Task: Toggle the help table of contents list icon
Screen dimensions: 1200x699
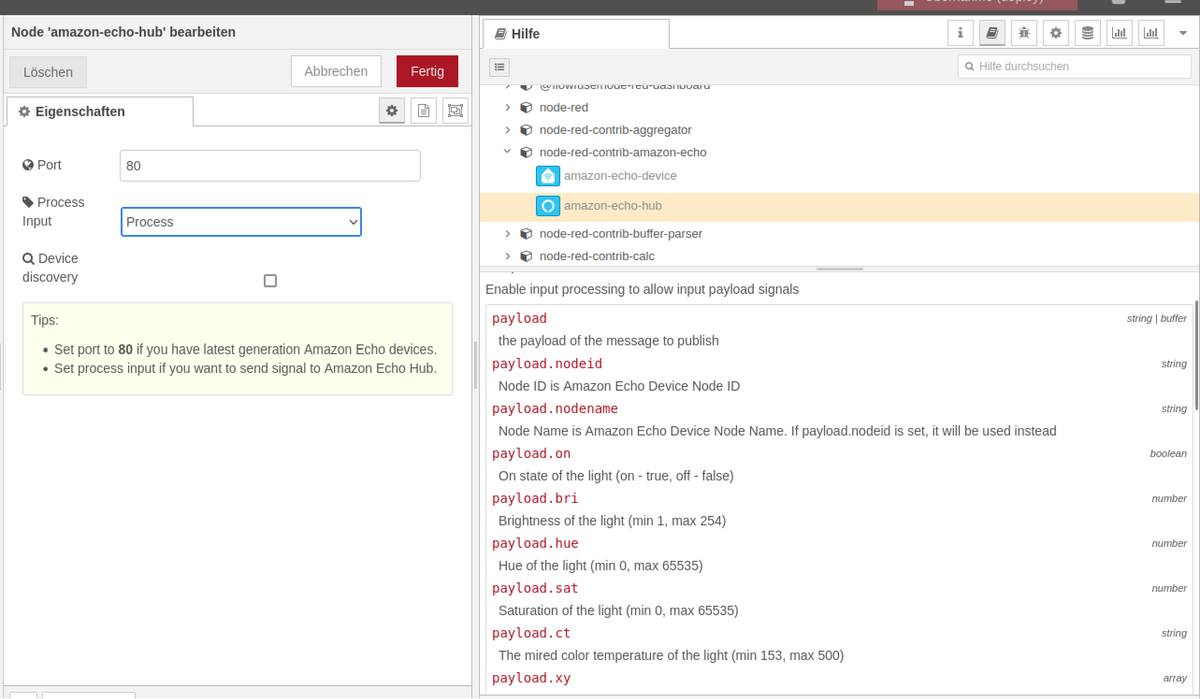Action: [x=500, y=67]
